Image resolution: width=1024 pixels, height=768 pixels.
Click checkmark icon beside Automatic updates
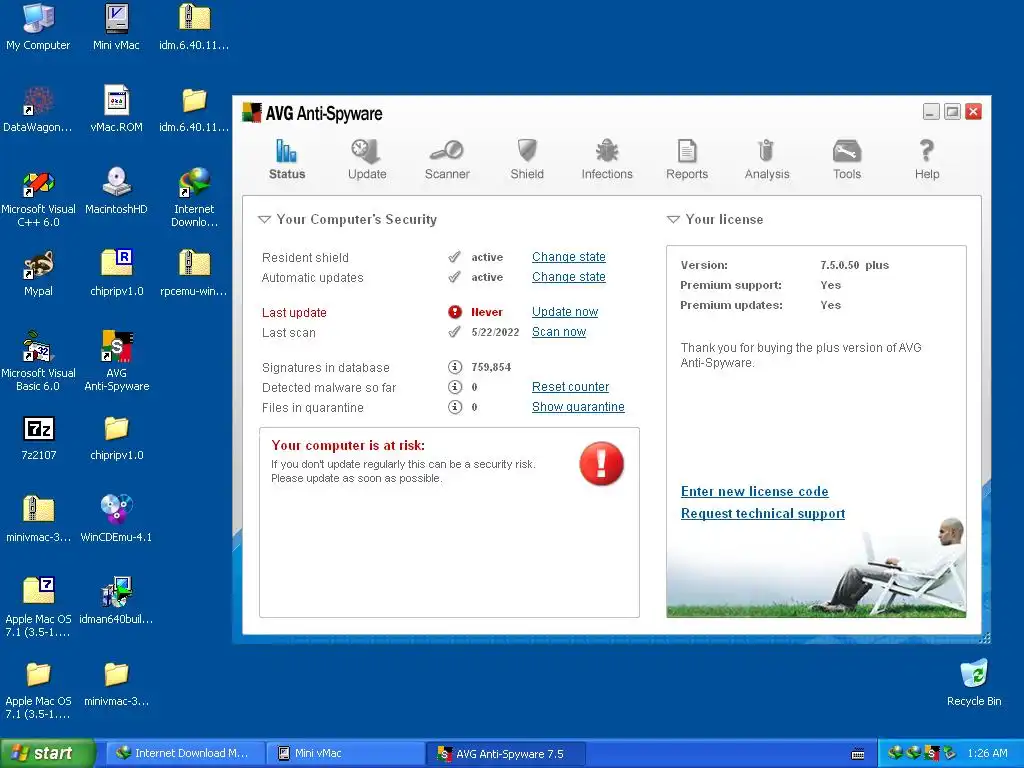[x=455, y=278]
